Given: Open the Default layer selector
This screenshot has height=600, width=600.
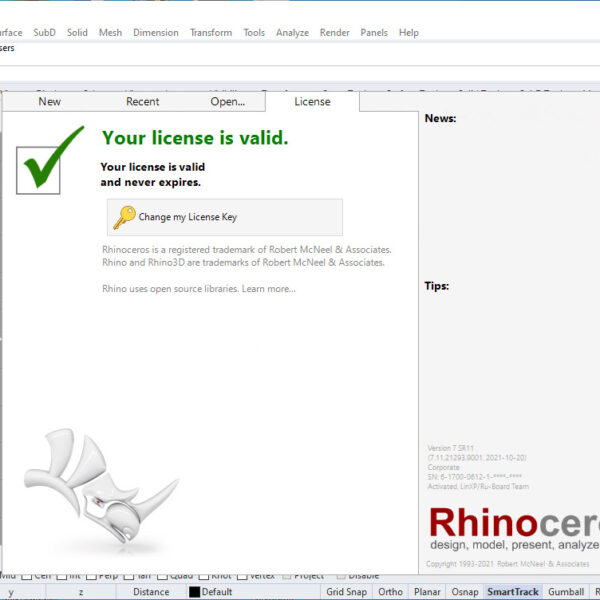Looking at the screenshot, I should (253, 592).
